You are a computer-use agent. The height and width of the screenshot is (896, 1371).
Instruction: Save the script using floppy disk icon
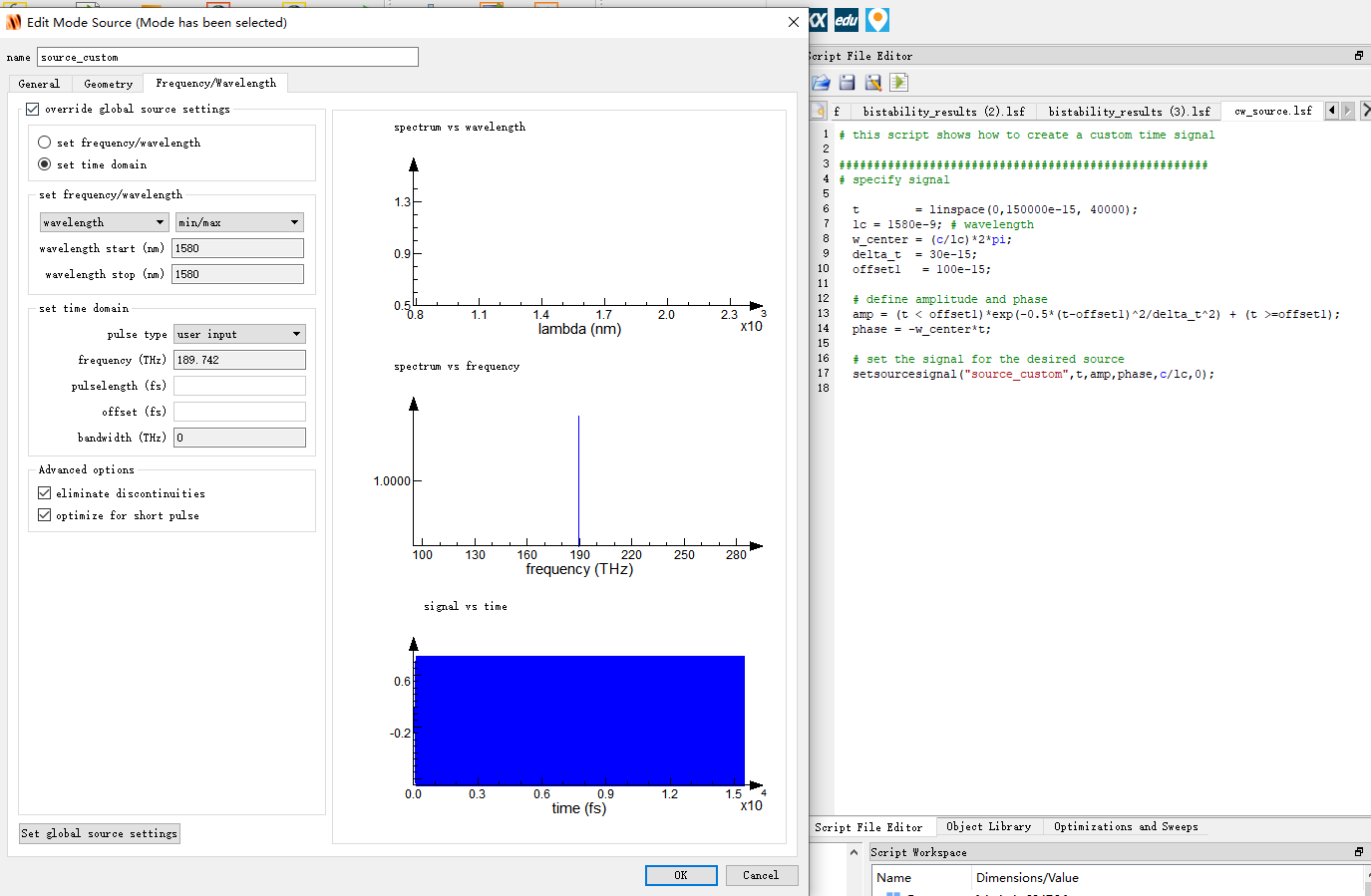pyautogui.click(x=847, y=83)
